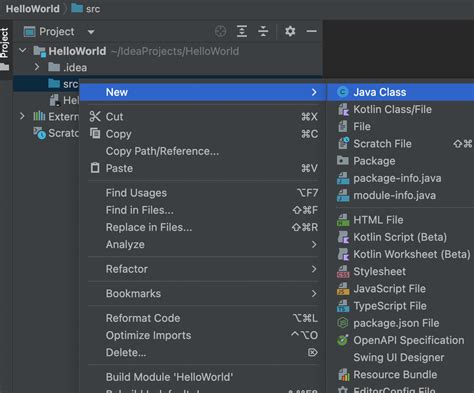Open the Analyze submenu arrow
The width and height of the screenshot is (474, 393).
point(314,244)
